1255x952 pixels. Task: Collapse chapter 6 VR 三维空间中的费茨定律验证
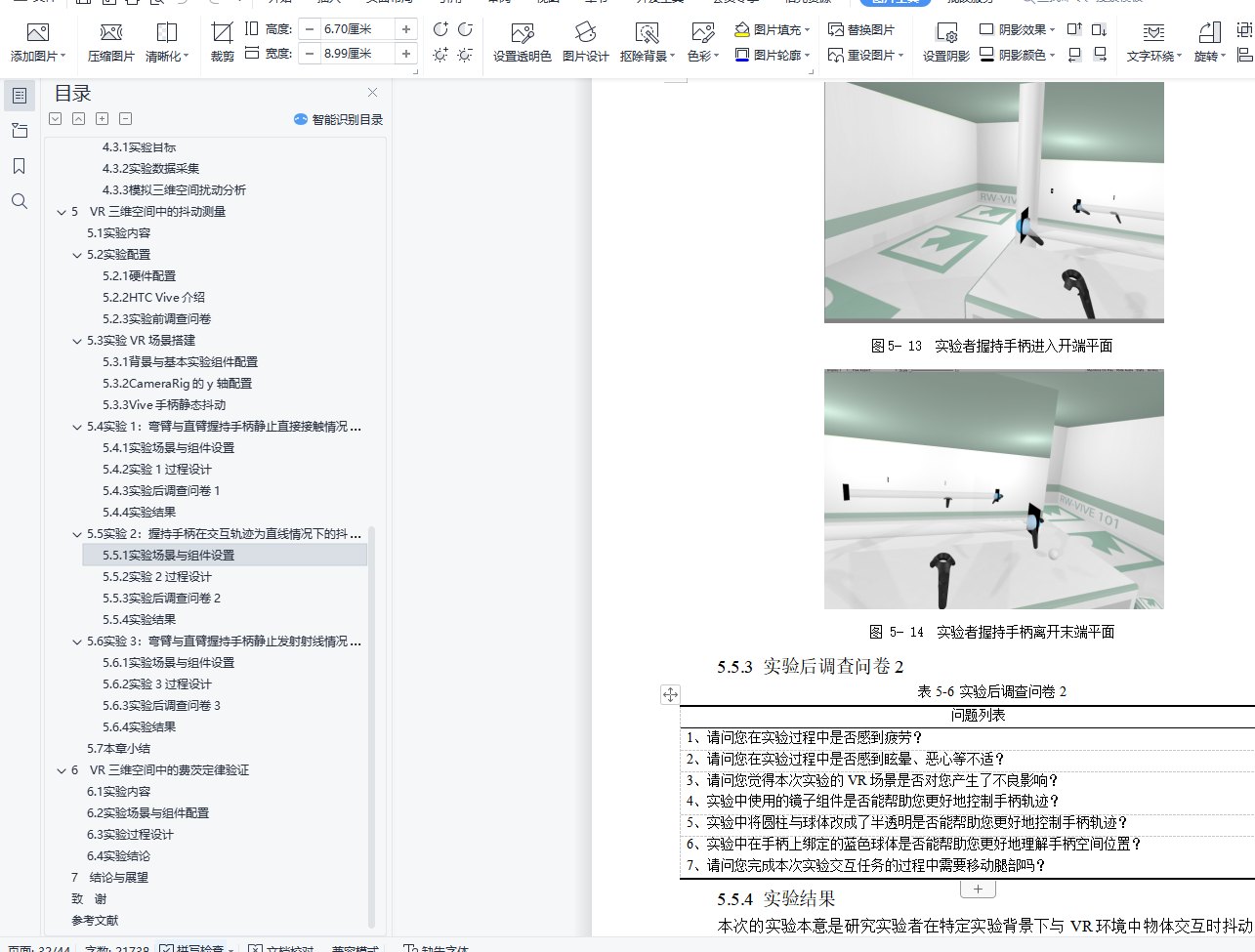coord(62,770)
